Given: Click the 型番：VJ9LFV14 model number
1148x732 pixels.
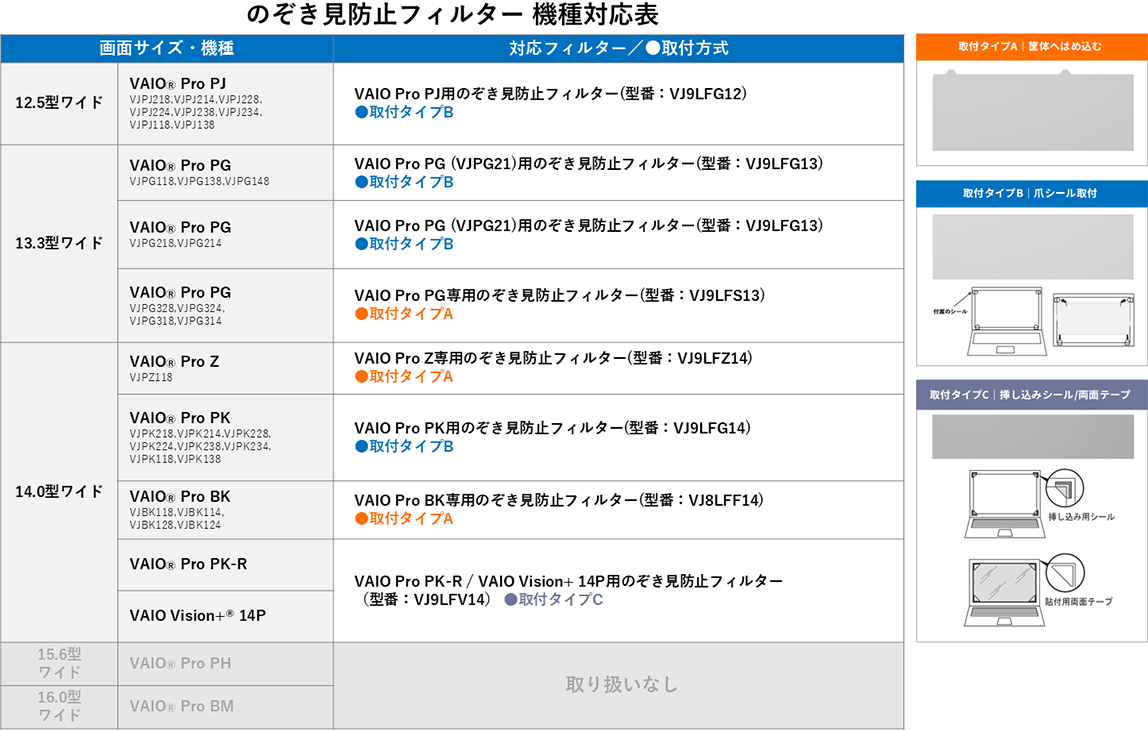Looking at the screenshot, I should [x=428, y=600].
